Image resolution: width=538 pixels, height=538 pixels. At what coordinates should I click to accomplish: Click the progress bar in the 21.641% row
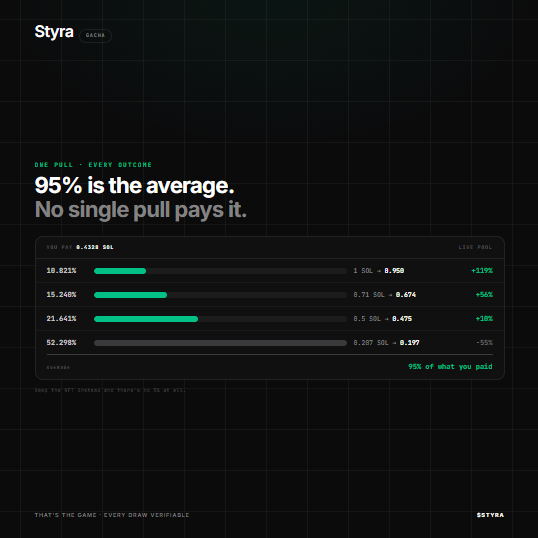point(220,319)
